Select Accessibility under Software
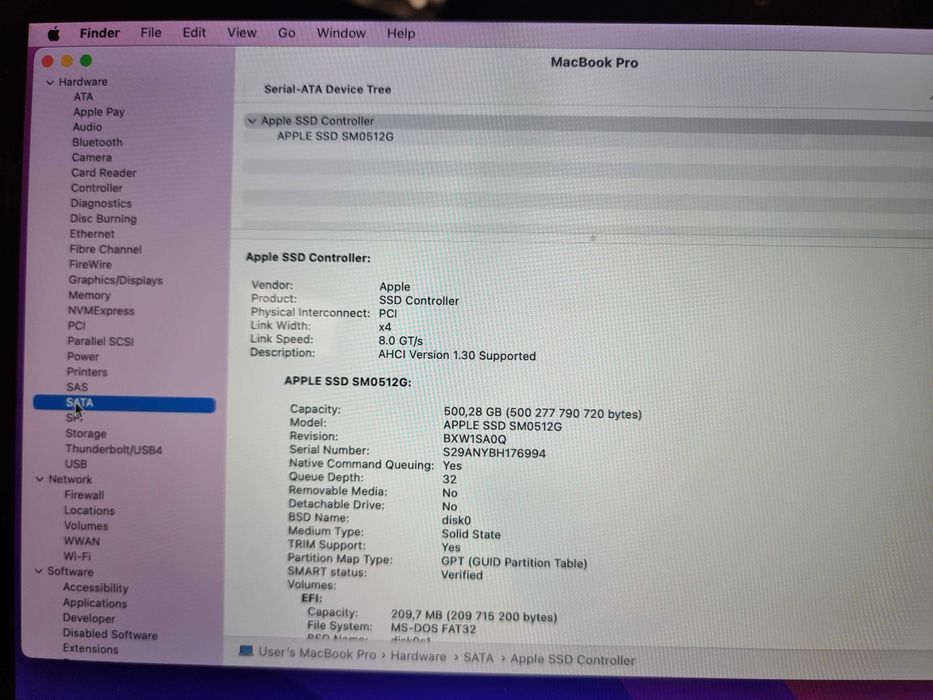The image size is (933, 700). coord(95,588)
